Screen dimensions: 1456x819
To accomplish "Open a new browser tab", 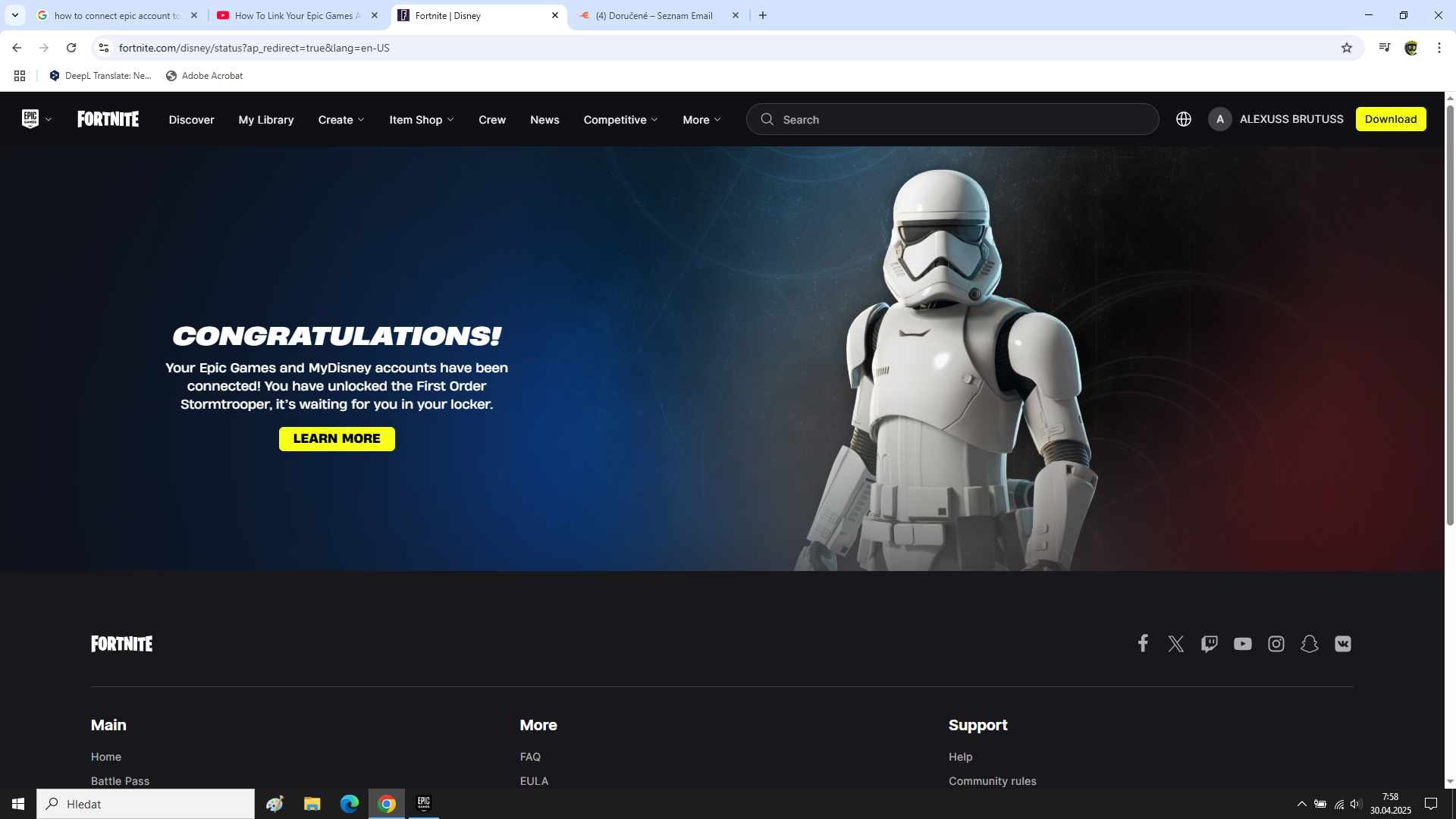I will 763,15.
